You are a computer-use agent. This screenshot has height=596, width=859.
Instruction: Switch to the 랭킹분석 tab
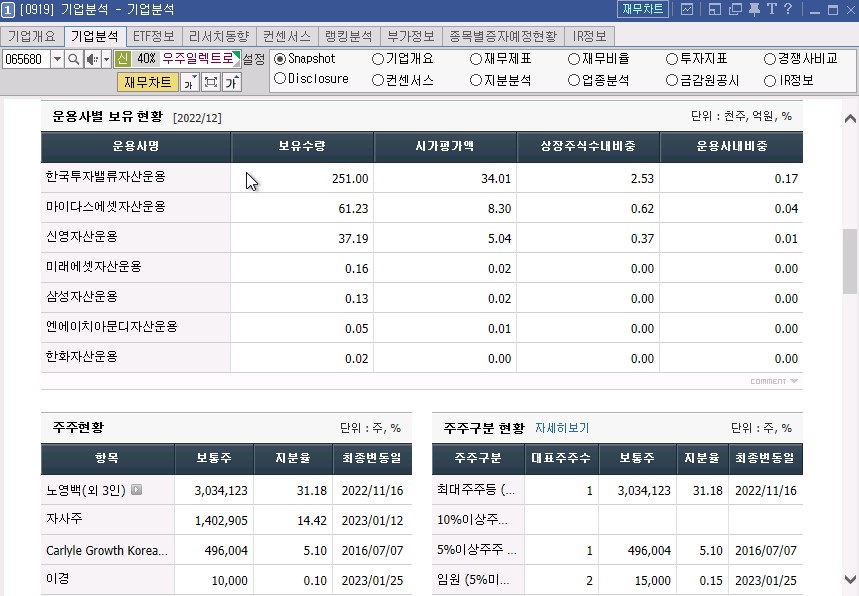pyautogui.click(x=349, y=36)
